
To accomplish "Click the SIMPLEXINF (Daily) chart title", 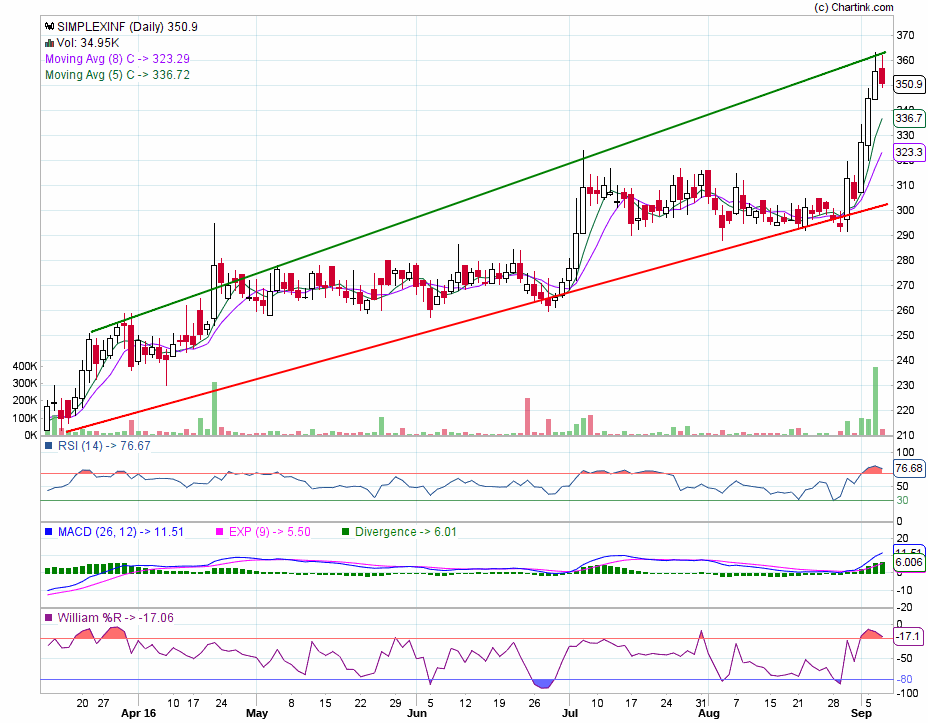I will point(125,27).
